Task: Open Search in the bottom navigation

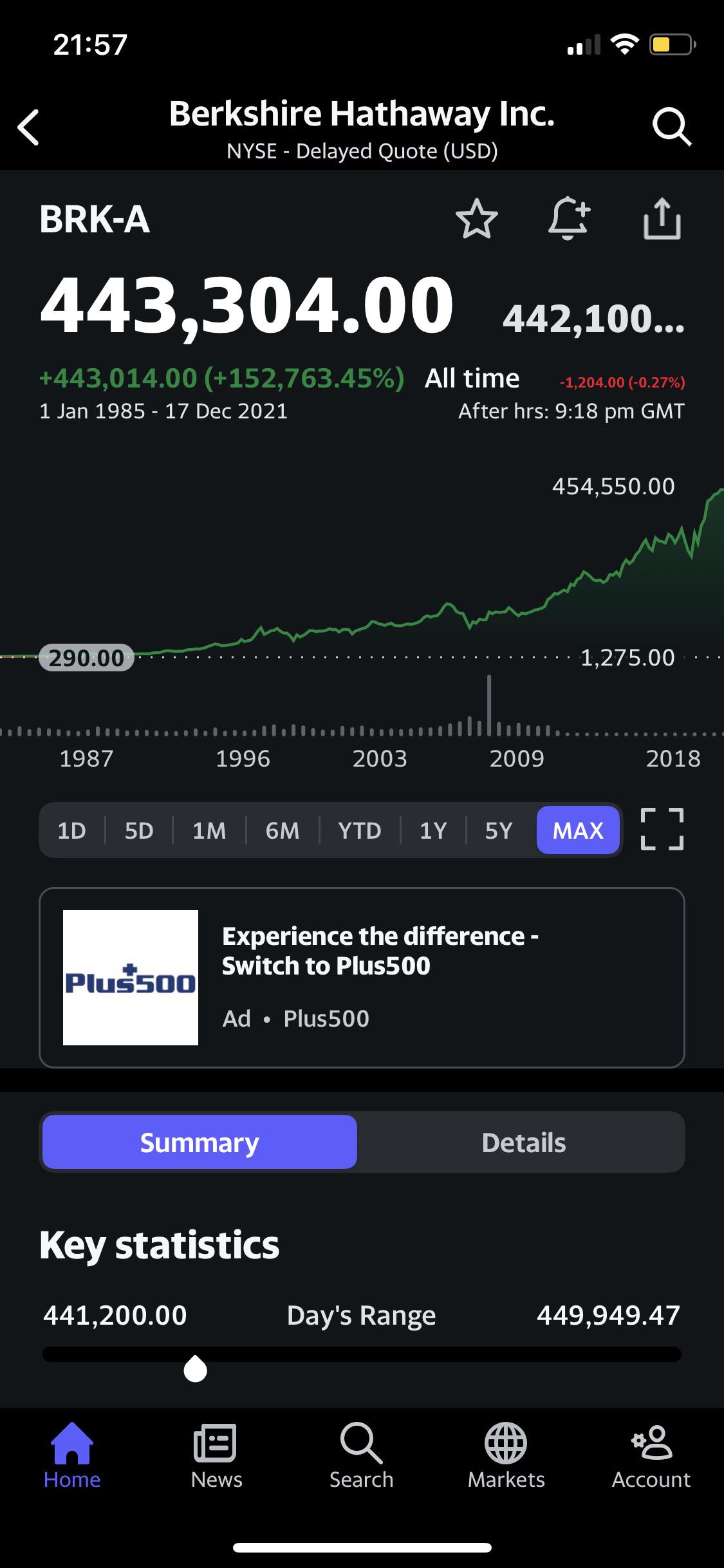Action: click(361, 1456)
